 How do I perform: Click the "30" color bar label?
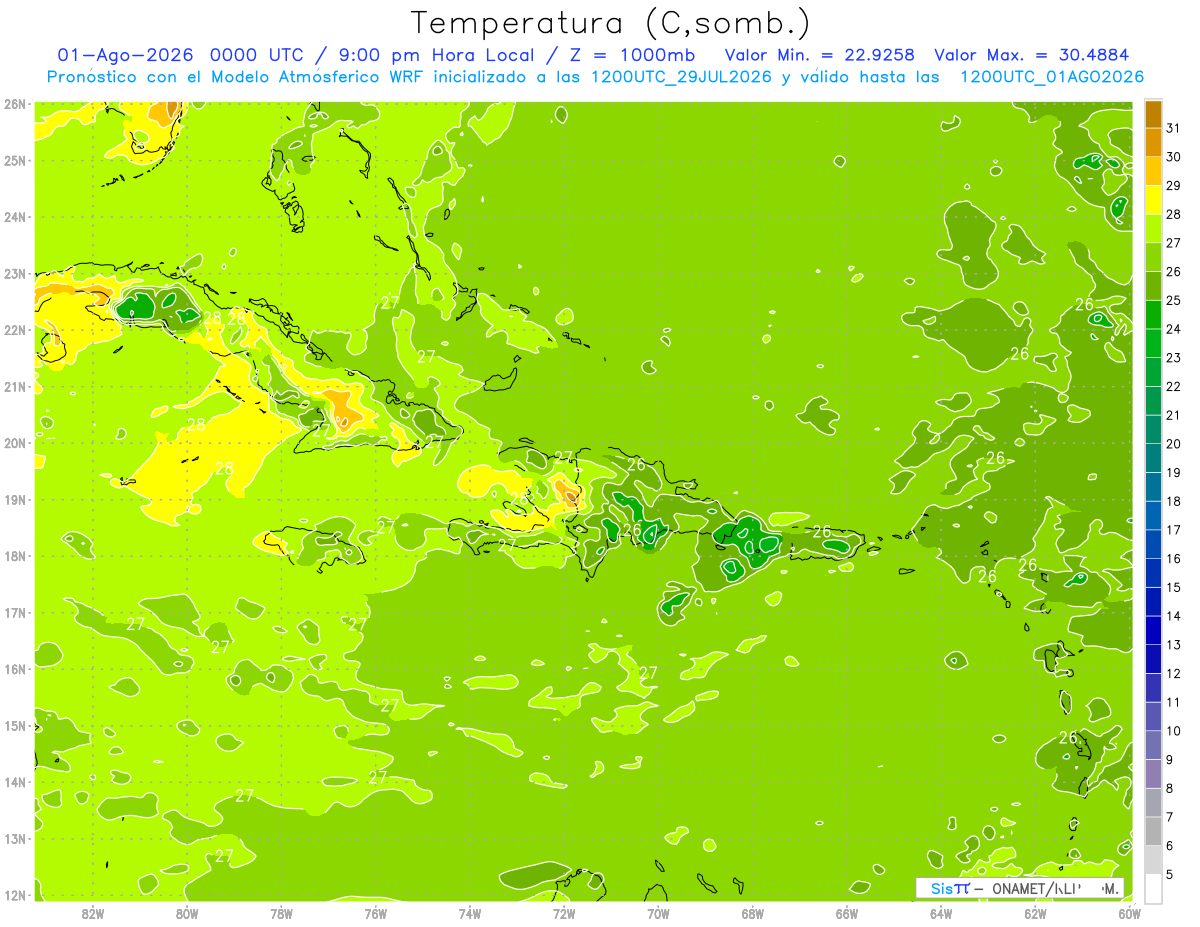(x=1173, y=157)
